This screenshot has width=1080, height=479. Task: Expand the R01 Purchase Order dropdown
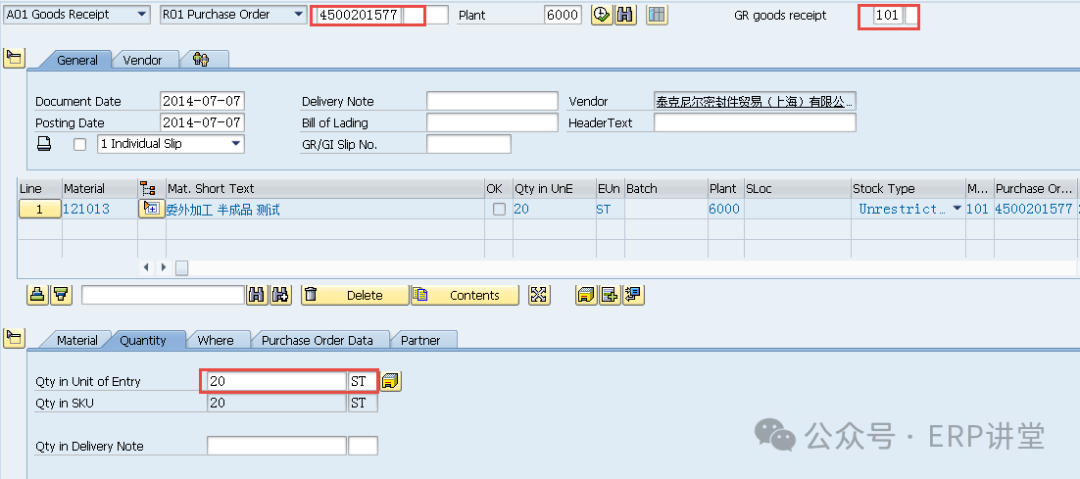[298, 15]
